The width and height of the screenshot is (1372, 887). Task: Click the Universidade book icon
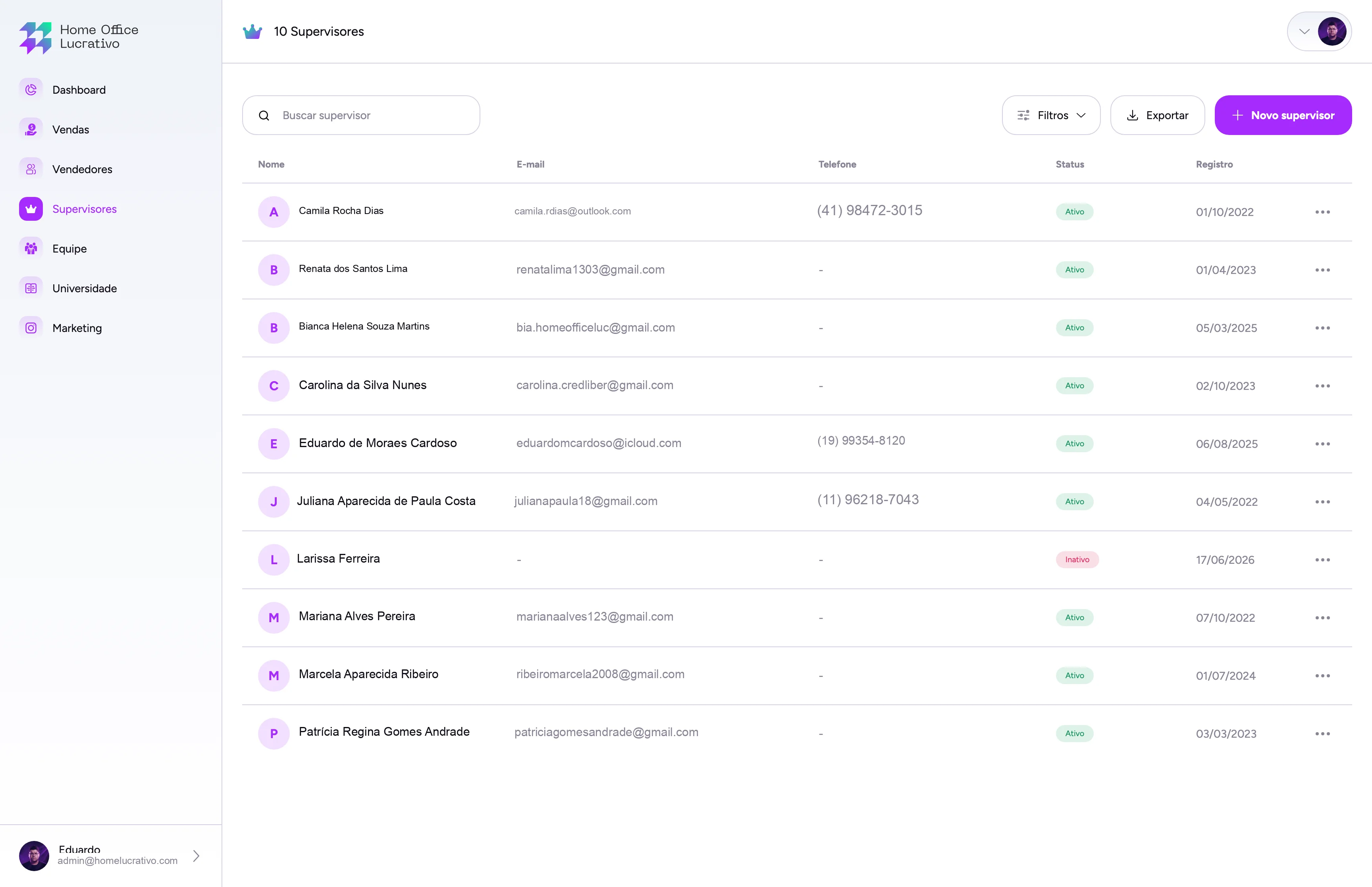tap(31, 289)
